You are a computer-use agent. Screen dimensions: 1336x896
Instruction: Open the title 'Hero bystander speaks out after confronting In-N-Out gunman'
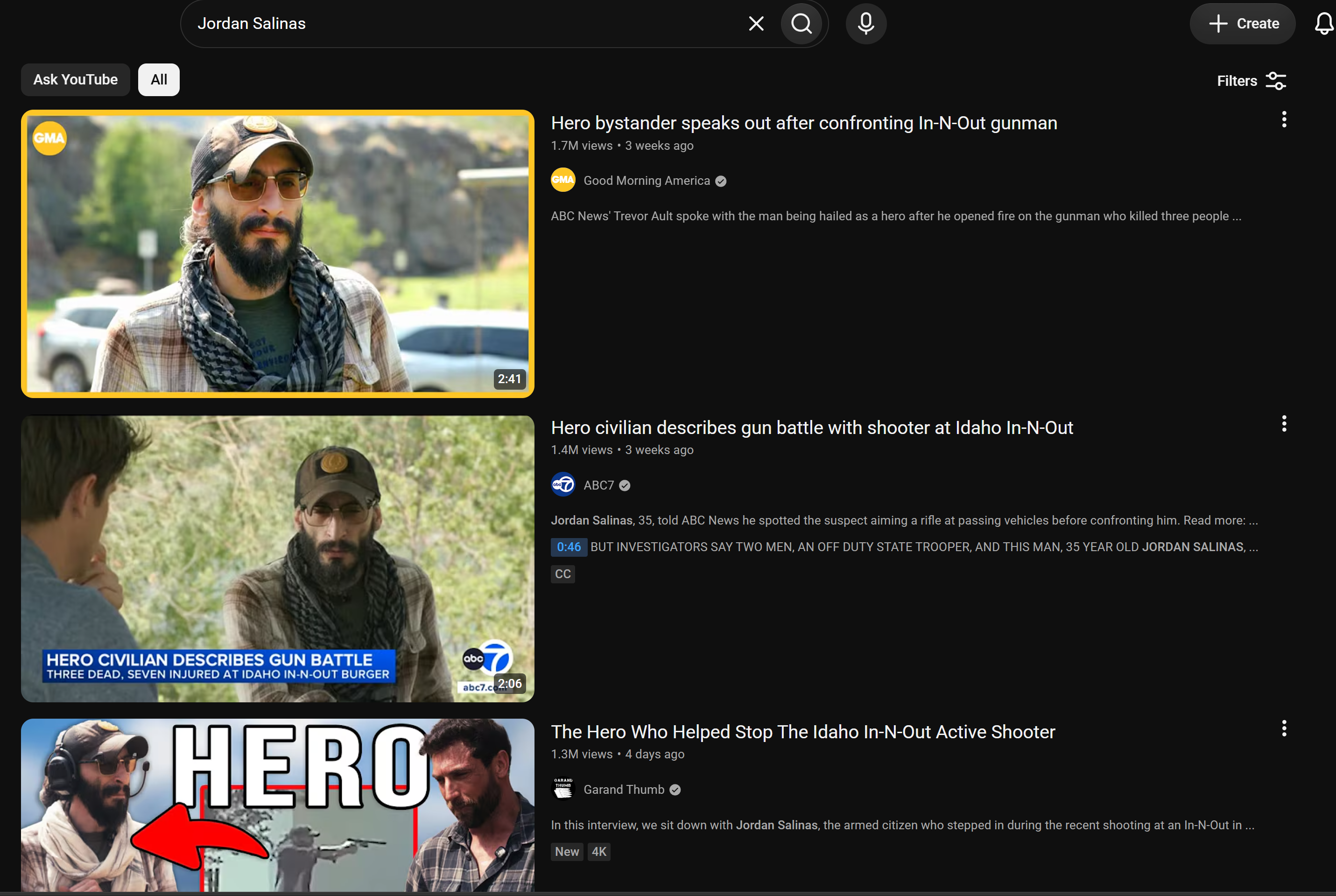[804, 123]
